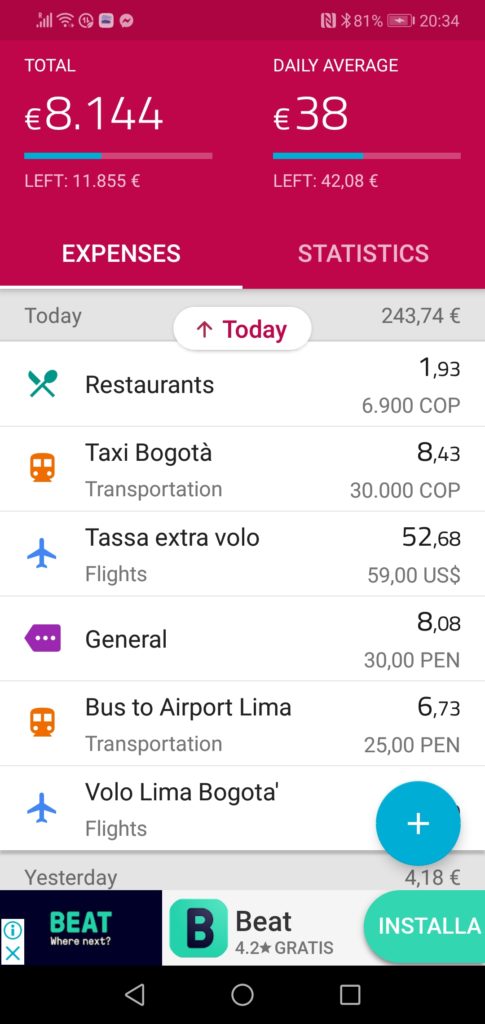Tap the blue add expense plus button
This screenshot has width=485, height=1024.
click(418, 824)
